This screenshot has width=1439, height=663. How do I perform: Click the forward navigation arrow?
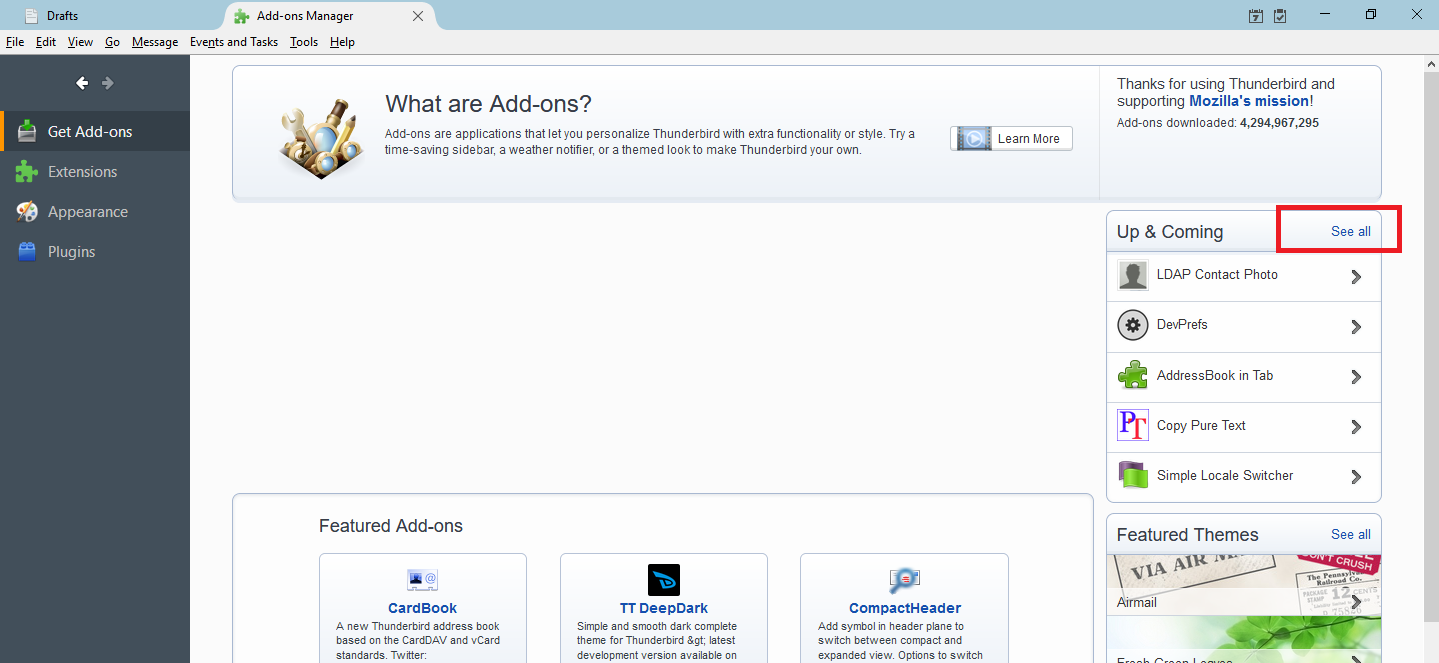point(108,83)
